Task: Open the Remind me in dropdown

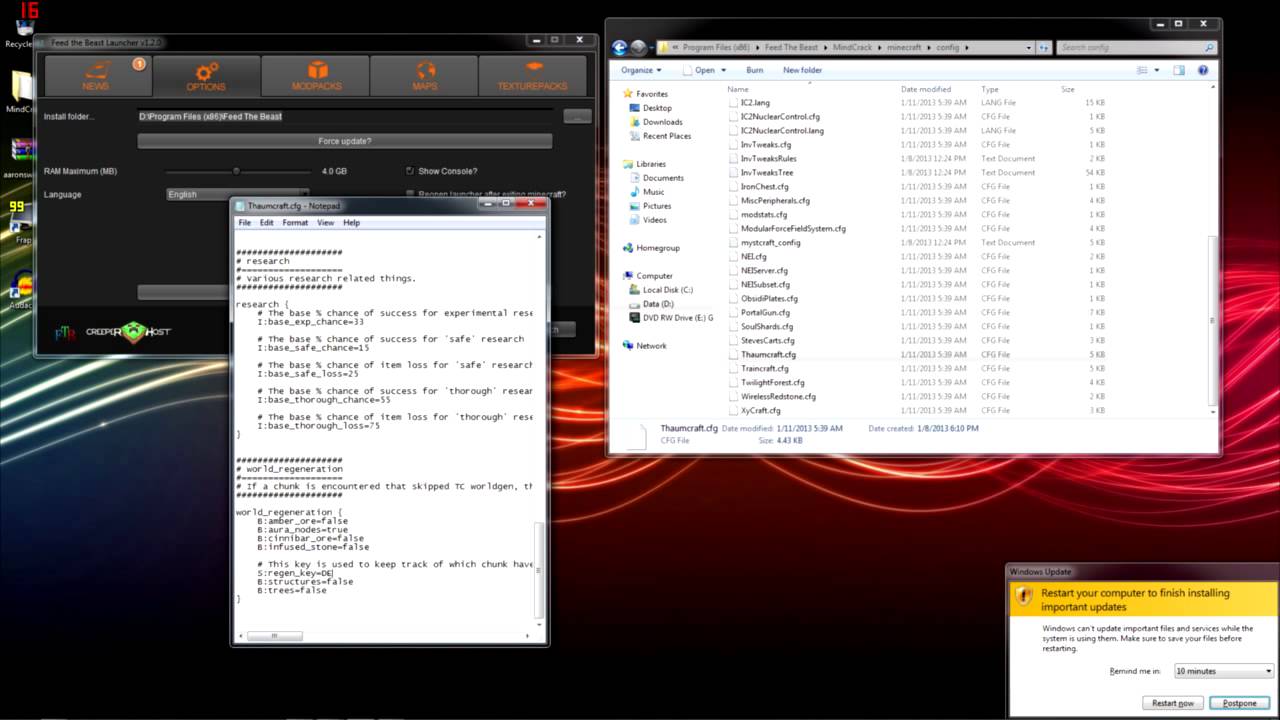Action: 1224,671
